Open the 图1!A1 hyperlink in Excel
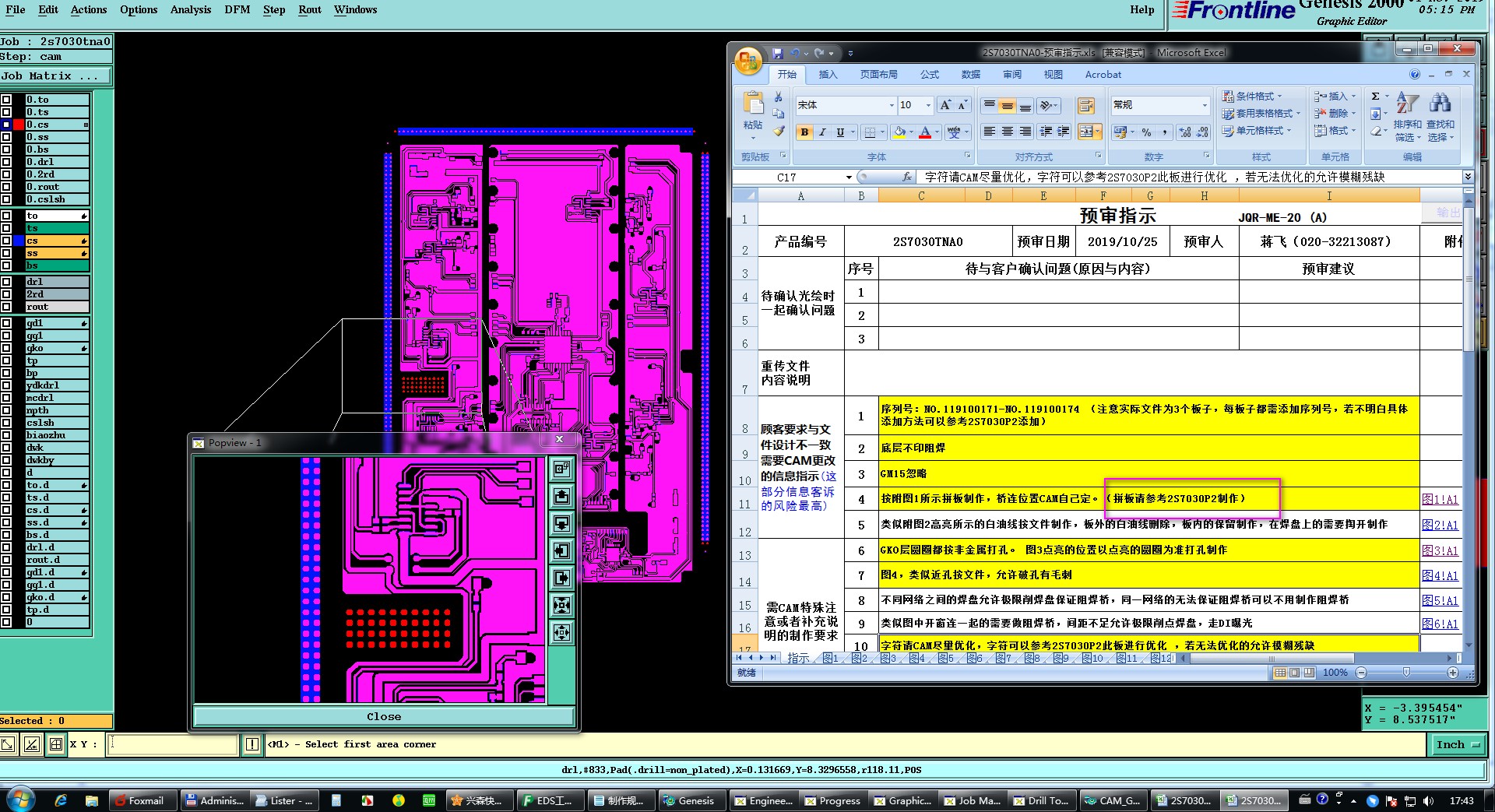This screenshot has height=812, width=1495. click(x=1440, y=500)
